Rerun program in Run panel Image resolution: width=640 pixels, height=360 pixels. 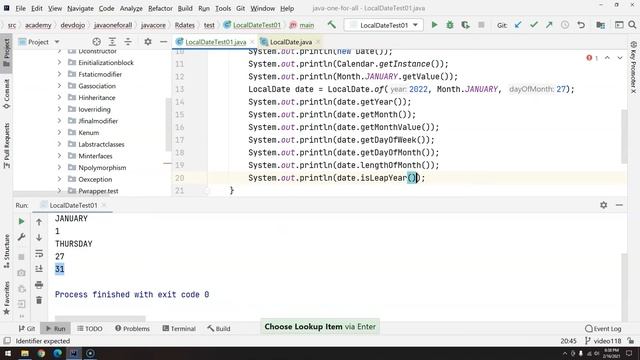click(x=21, y=221)
